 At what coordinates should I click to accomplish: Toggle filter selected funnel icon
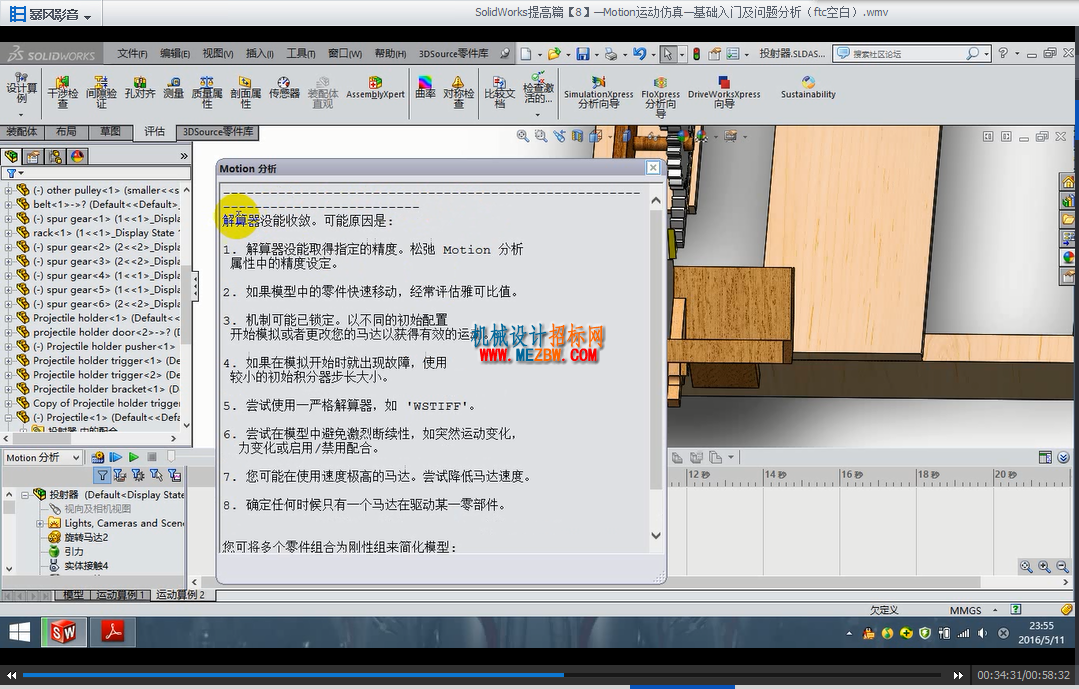point(156,475)
